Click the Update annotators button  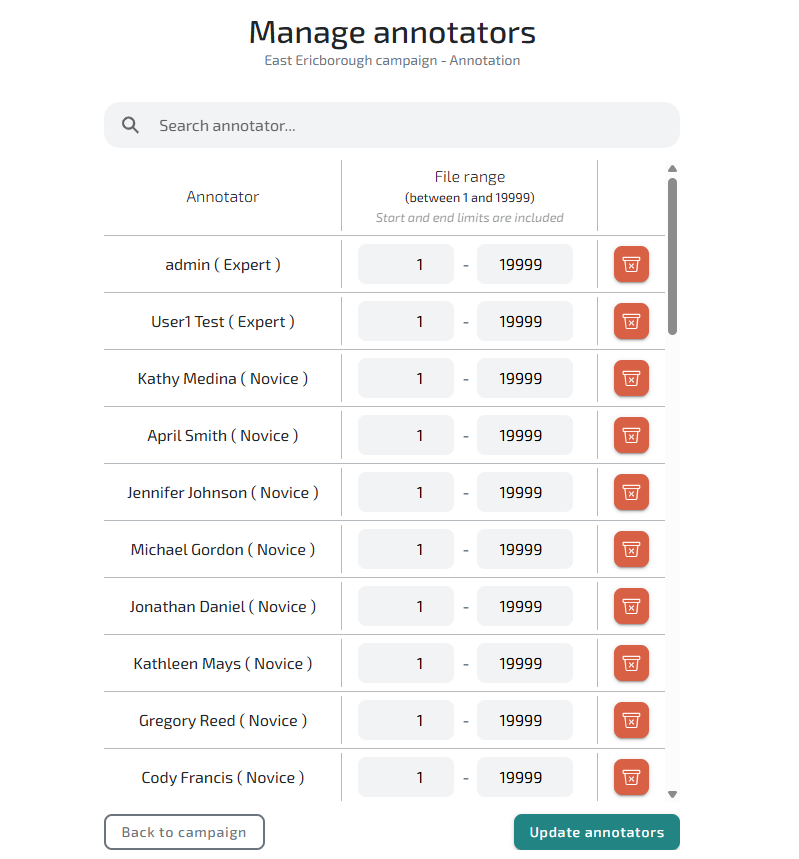tap(596, 832)
